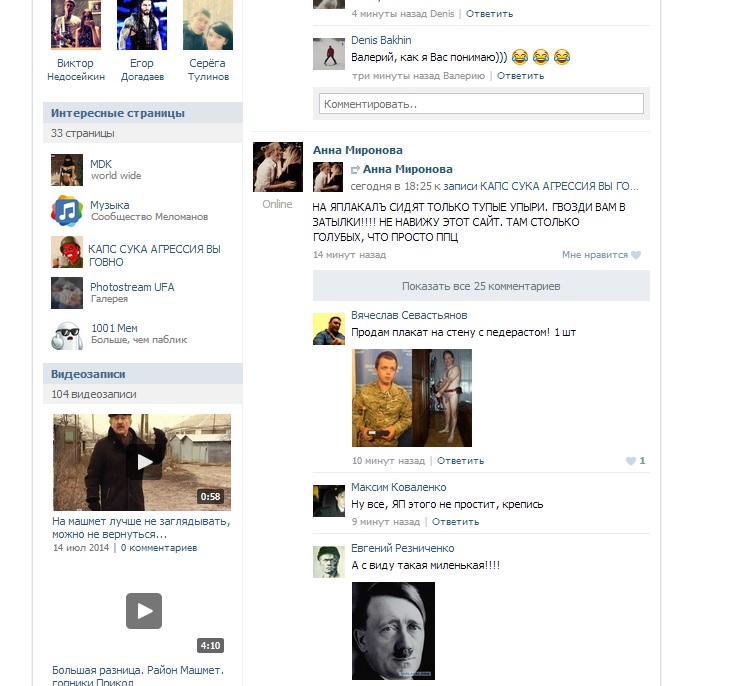Open Максим Коваленко's profile name
Viewport: 730px width, 686px height.
399,488
